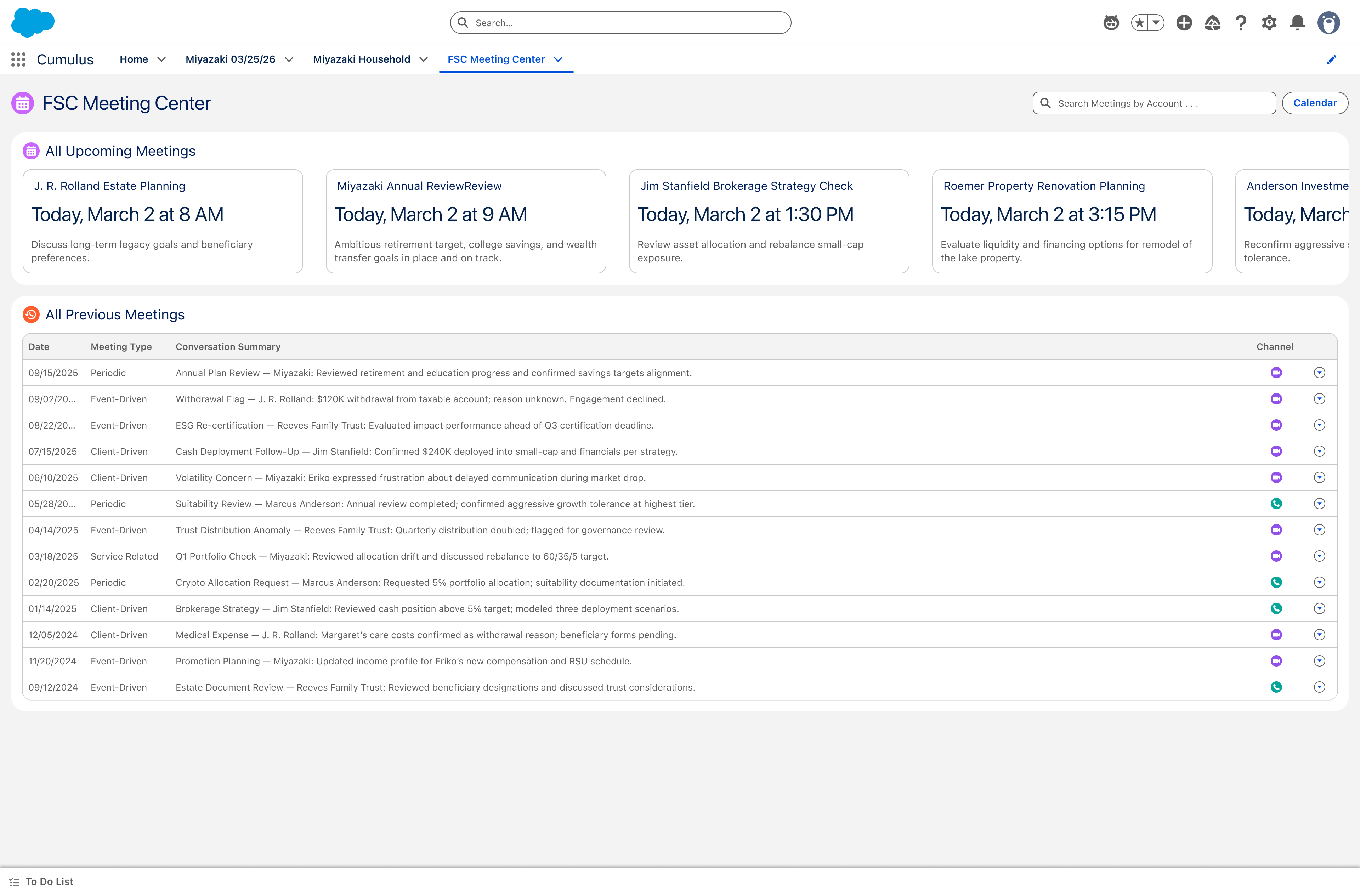Open row actions for 09/15/2025 meeting

pyautogui.click(x=1319, y=373)
